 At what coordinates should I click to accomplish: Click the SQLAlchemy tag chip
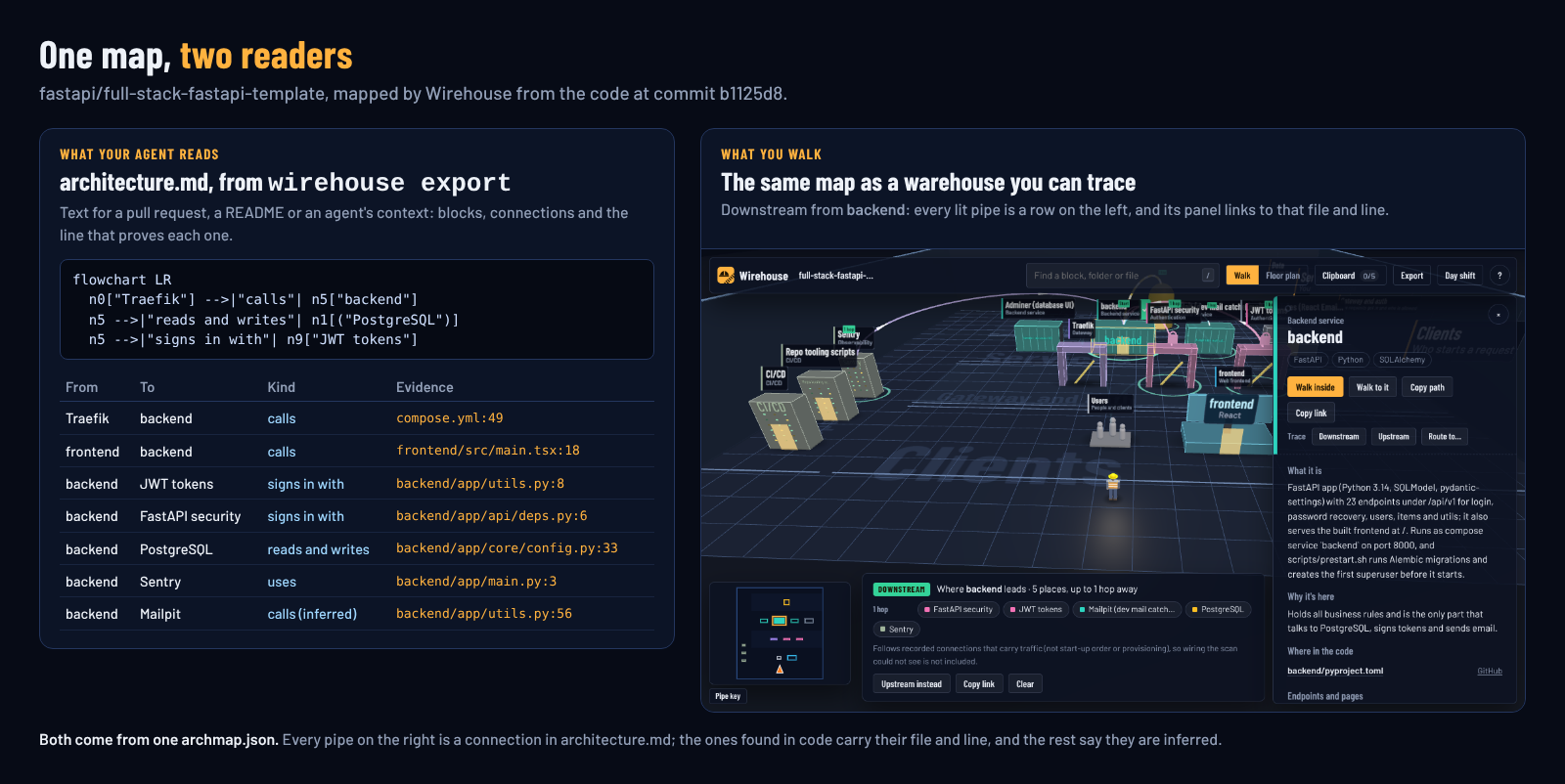point(1402,360)
